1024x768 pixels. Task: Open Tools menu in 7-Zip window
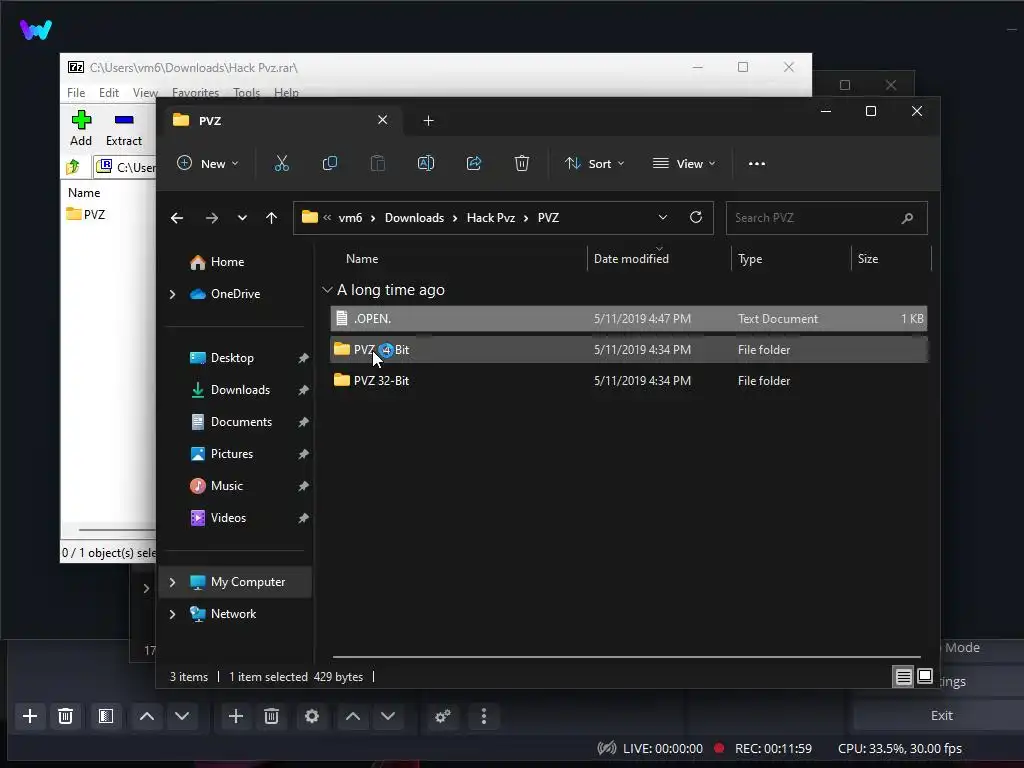[247, 93]
